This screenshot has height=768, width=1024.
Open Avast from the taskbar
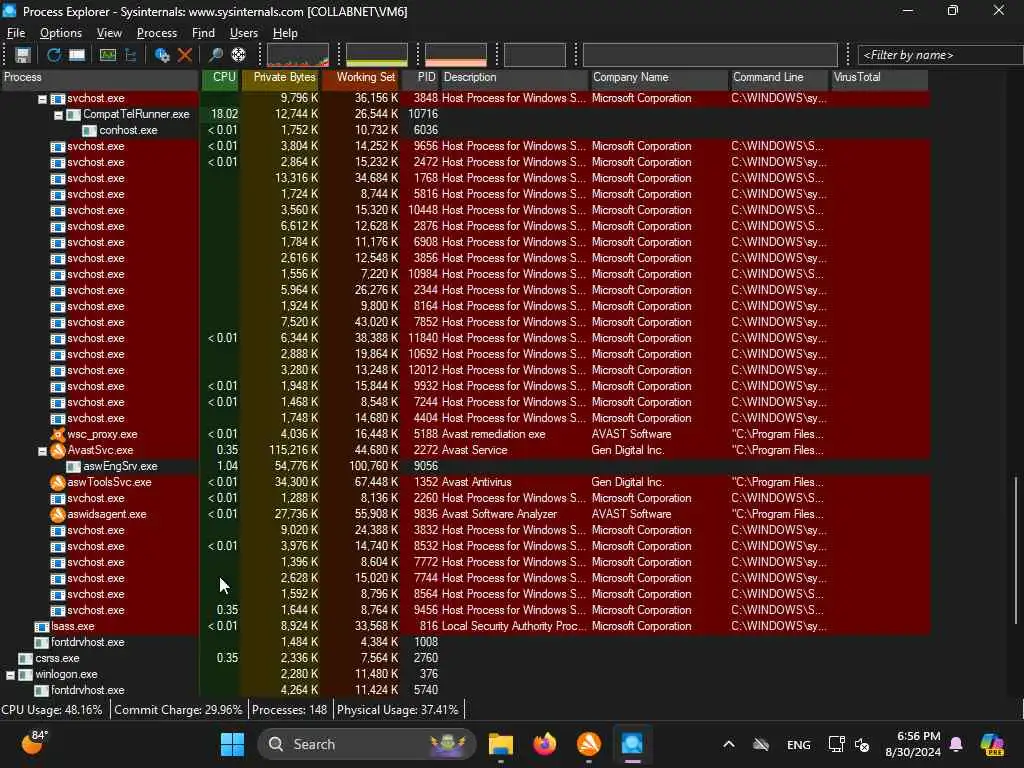pyautogui.click(x=588, y=744)
